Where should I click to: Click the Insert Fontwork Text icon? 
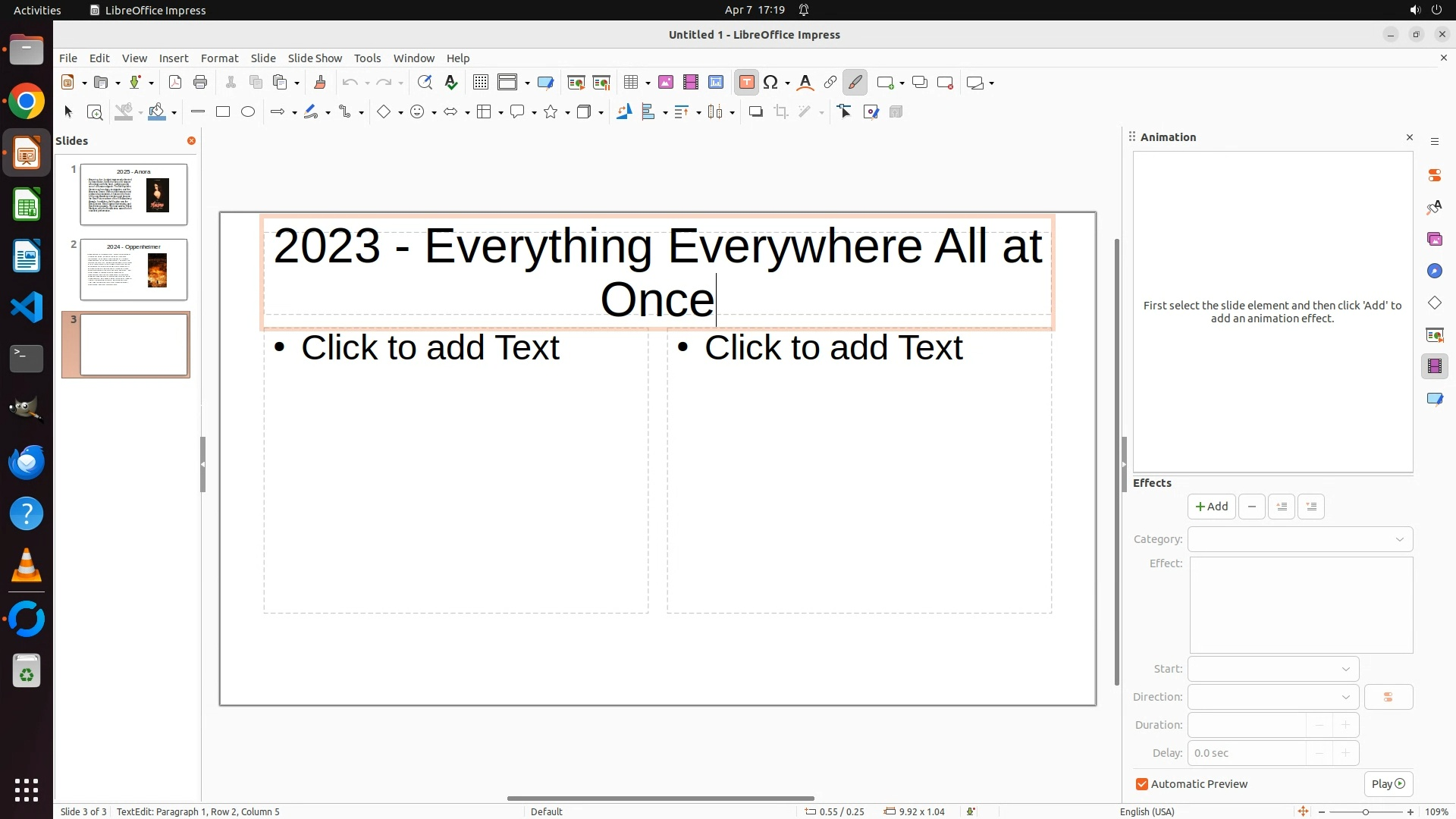click(x=805, y=83)
